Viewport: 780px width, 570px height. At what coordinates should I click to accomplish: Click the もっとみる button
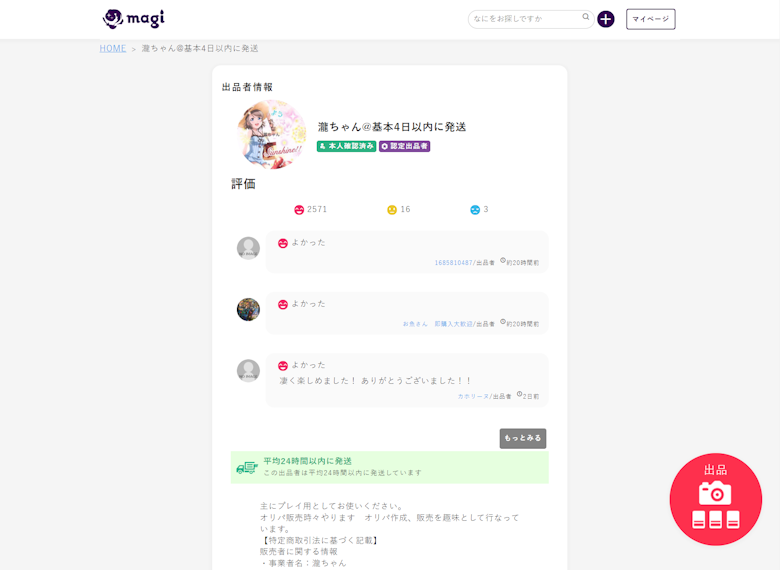(x=522, y=438)
